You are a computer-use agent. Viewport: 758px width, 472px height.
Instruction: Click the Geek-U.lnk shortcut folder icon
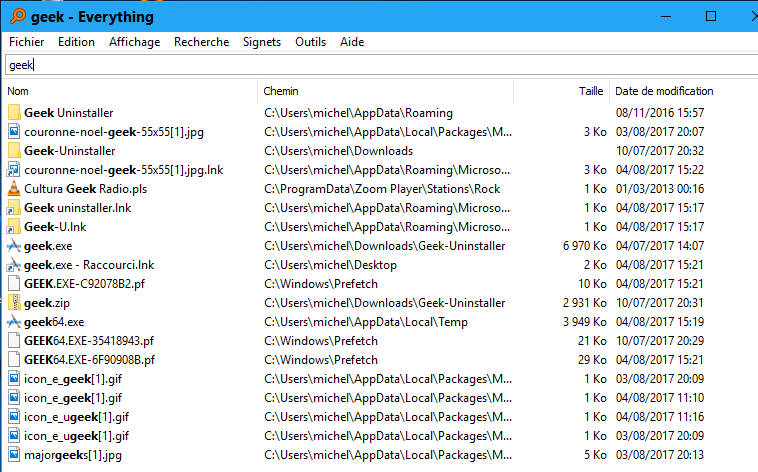click(13, 227)
